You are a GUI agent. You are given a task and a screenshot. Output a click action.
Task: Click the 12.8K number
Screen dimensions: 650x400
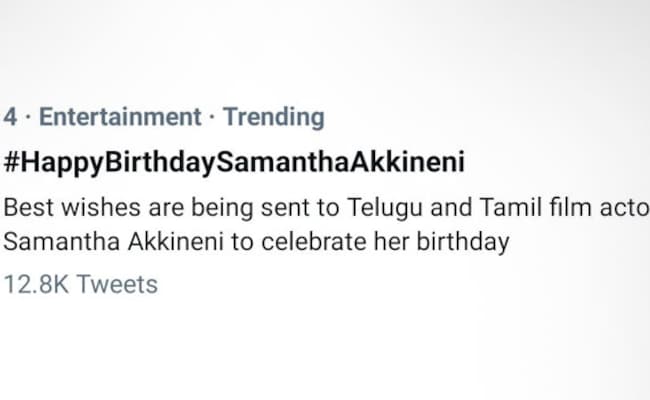click(37, 284)
